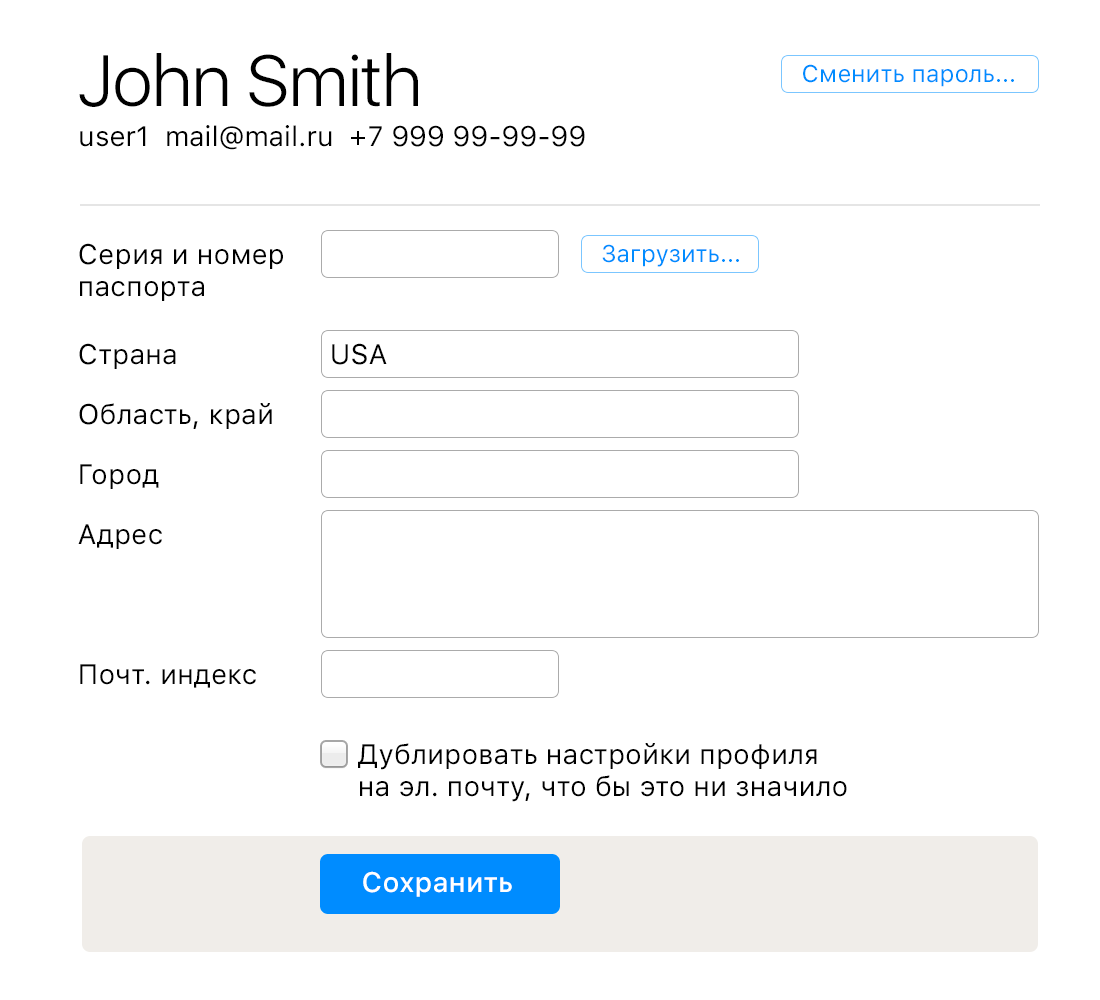Click the Адрес label

(x=121, y=535)
